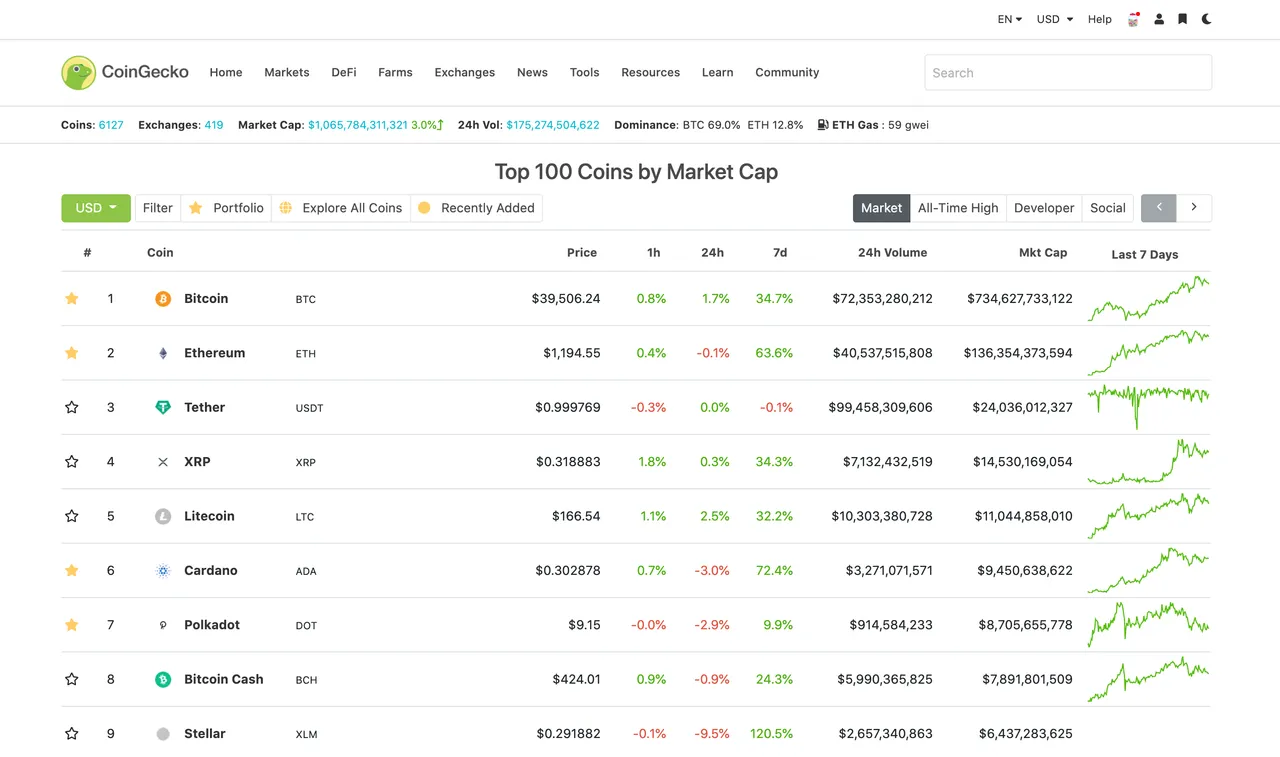
Task: Unfavorite Ethereum with its star
Action: 72,352
